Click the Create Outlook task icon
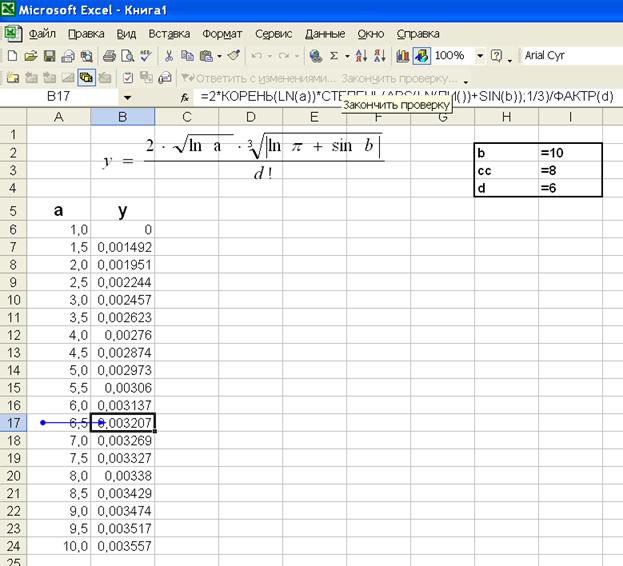Image resolution: width=623 pixels, height=566 pixels. click(128, 78)
